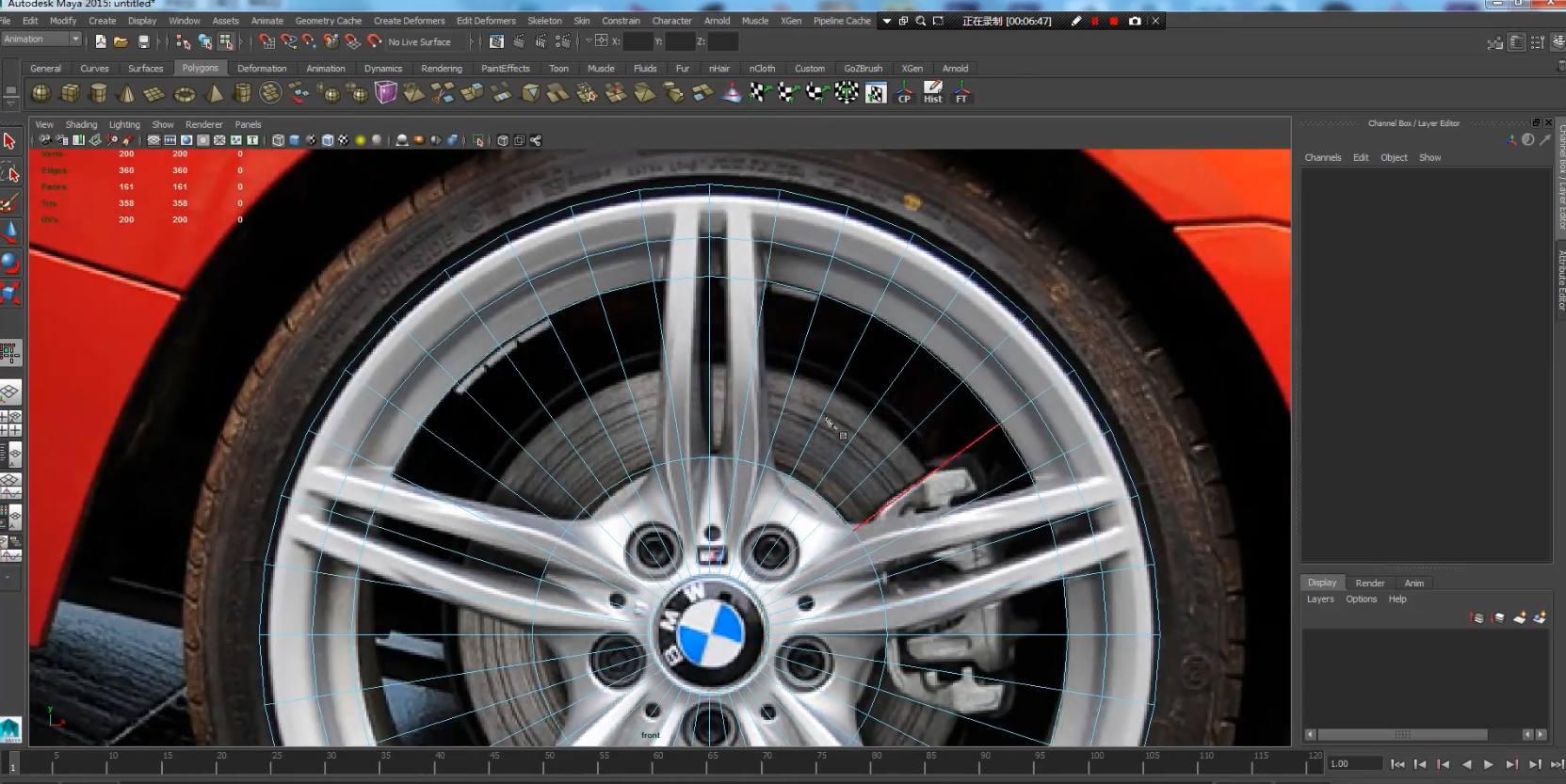Select the Scale tool in toolbox

click(9, 294)
